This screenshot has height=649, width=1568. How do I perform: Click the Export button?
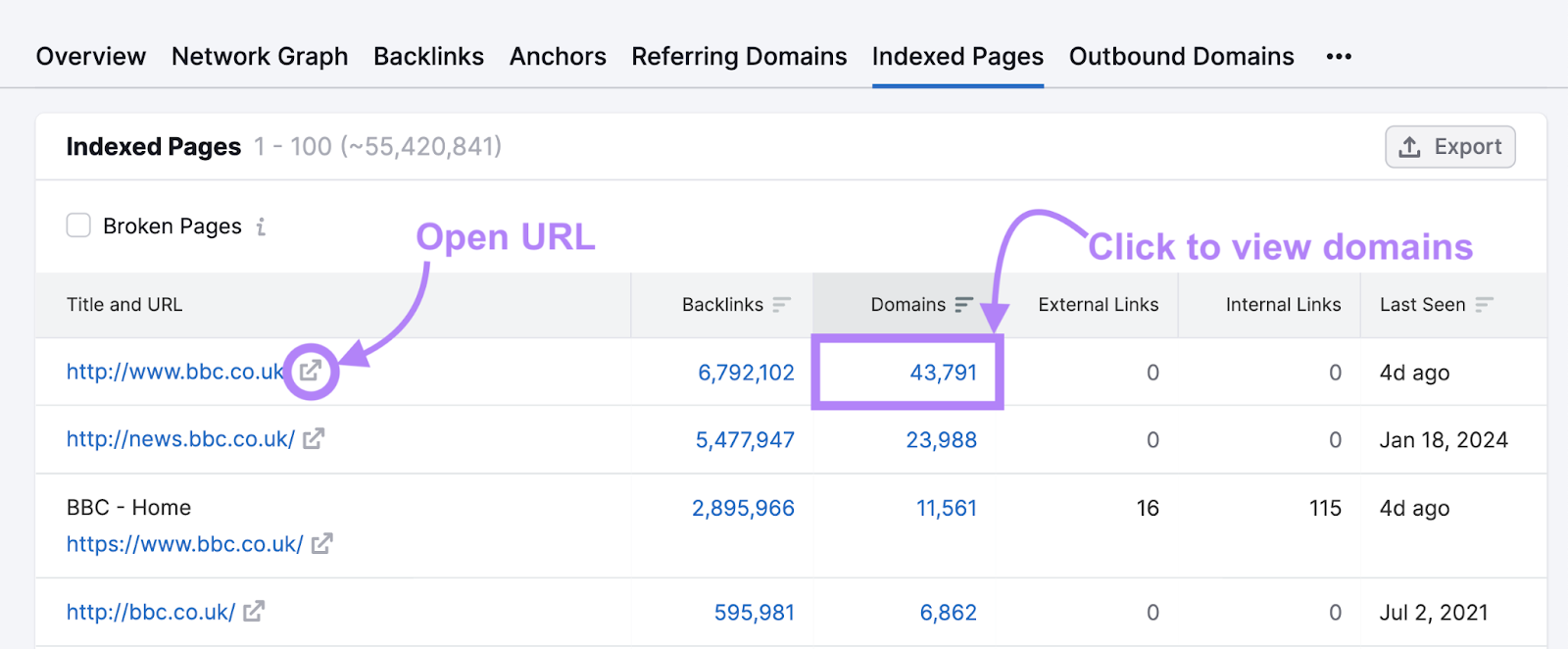point(1449,147)
